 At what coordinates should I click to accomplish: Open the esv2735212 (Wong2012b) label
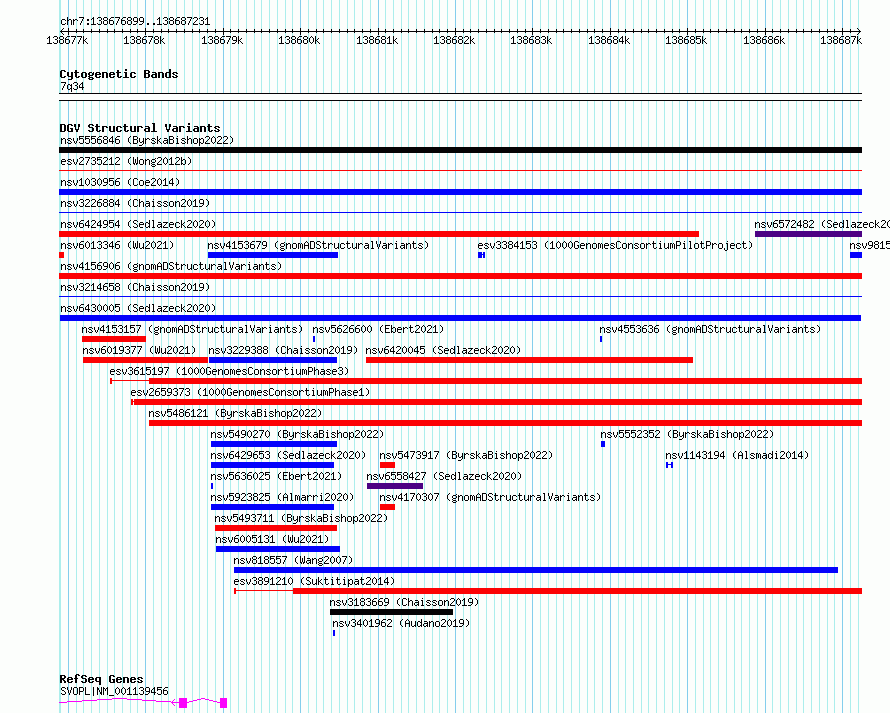pyautogui.click(x=126, y=161)
